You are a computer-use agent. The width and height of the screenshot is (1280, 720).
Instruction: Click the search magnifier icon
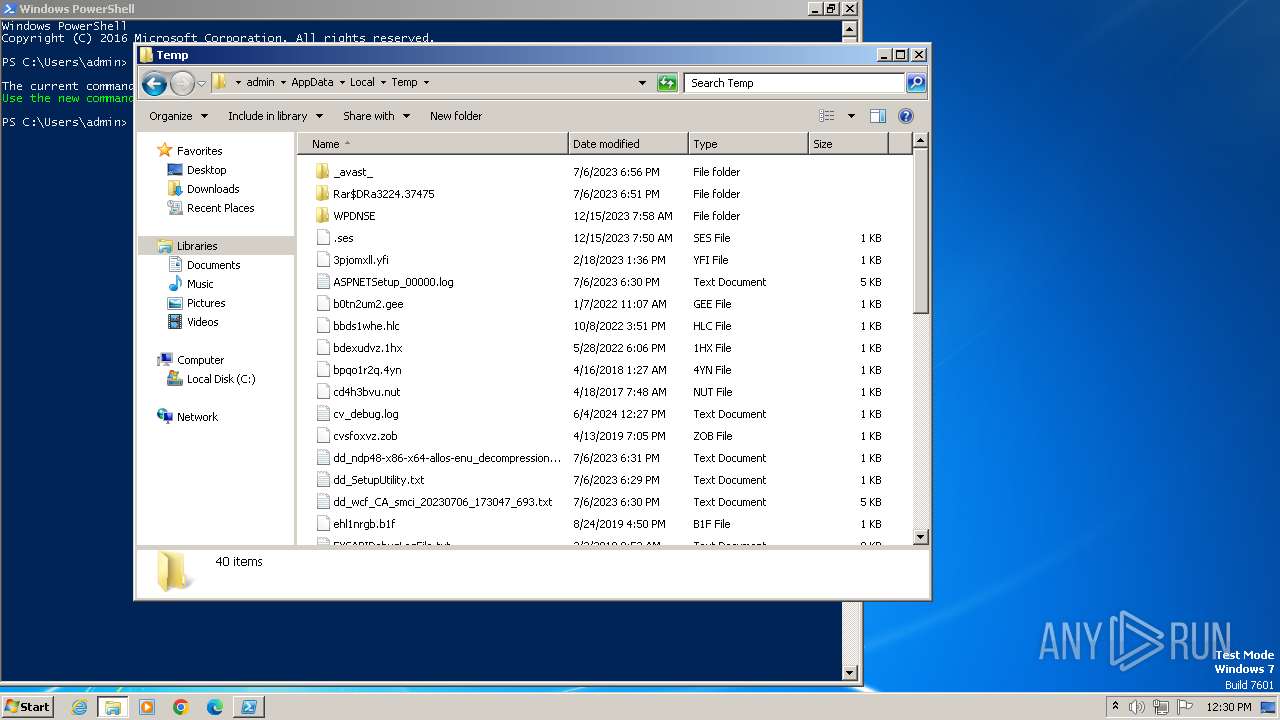tap(915, 83)
